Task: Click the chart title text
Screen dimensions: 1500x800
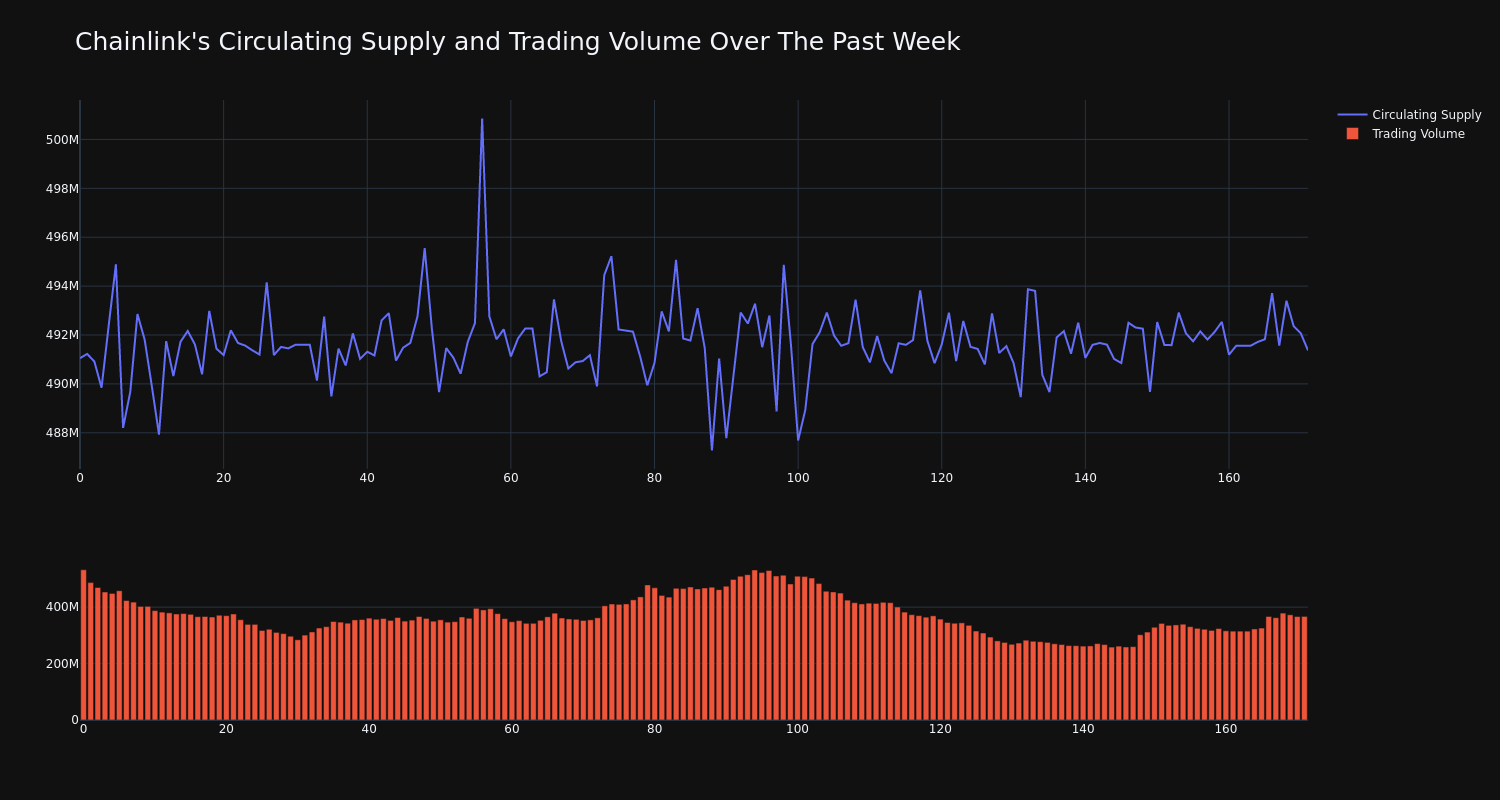Action: pos(517,42)
